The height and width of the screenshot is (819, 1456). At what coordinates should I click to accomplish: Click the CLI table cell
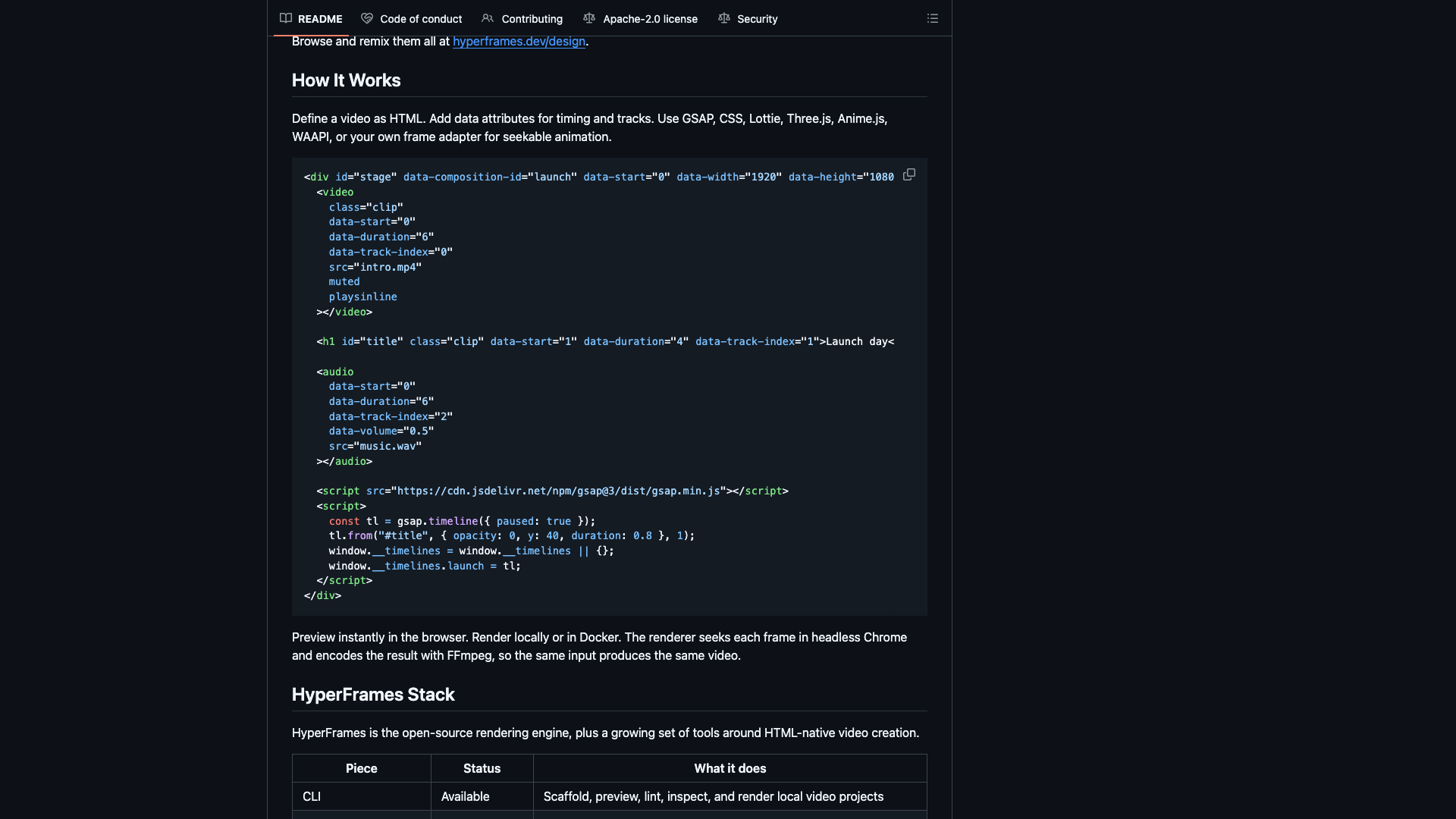(362, 796)
